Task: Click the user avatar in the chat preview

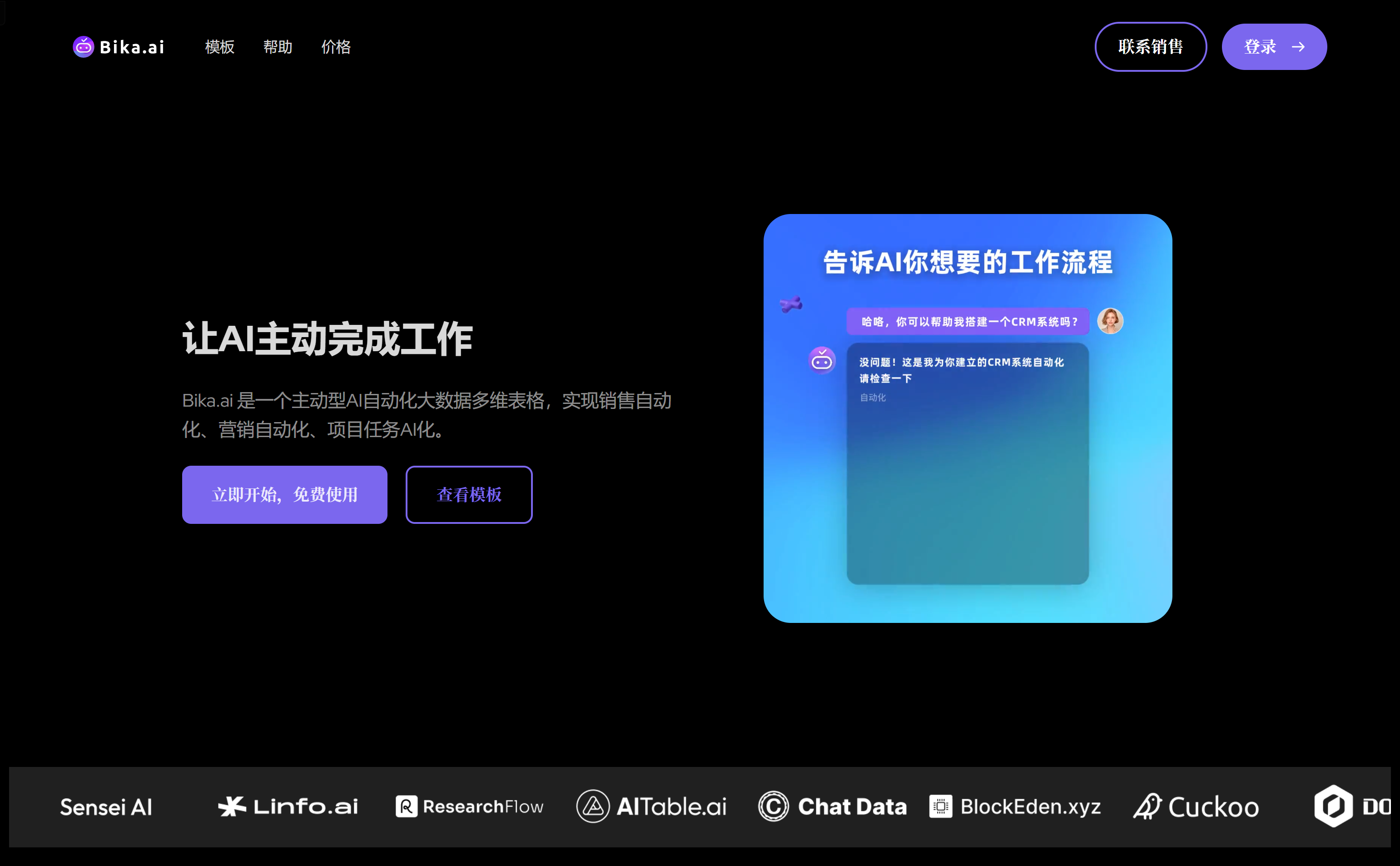Action: (x=1110, y=321)
